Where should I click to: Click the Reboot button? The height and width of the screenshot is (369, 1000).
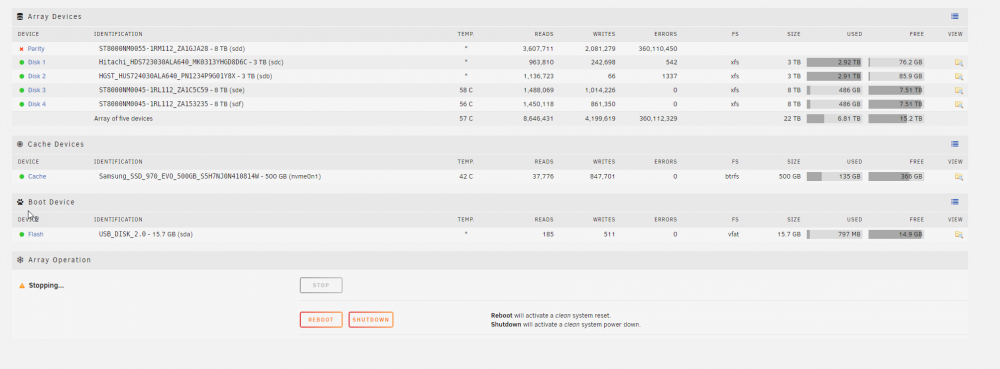point(321,320)
